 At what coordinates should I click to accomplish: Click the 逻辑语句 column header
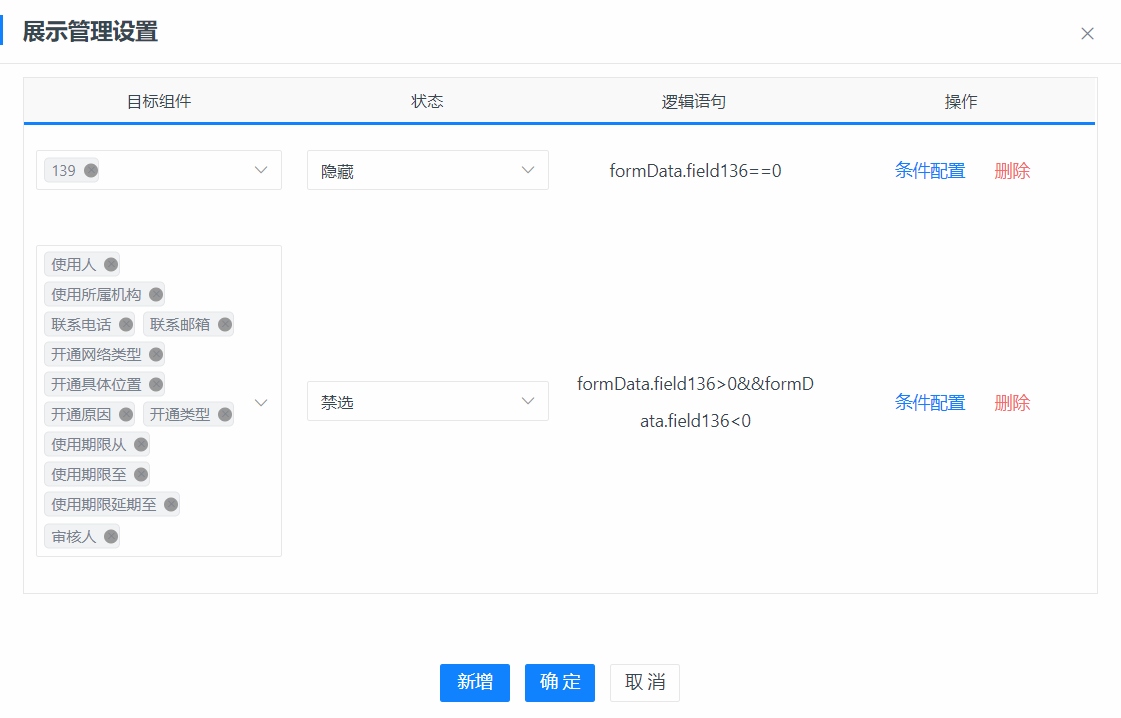(693, 102)
